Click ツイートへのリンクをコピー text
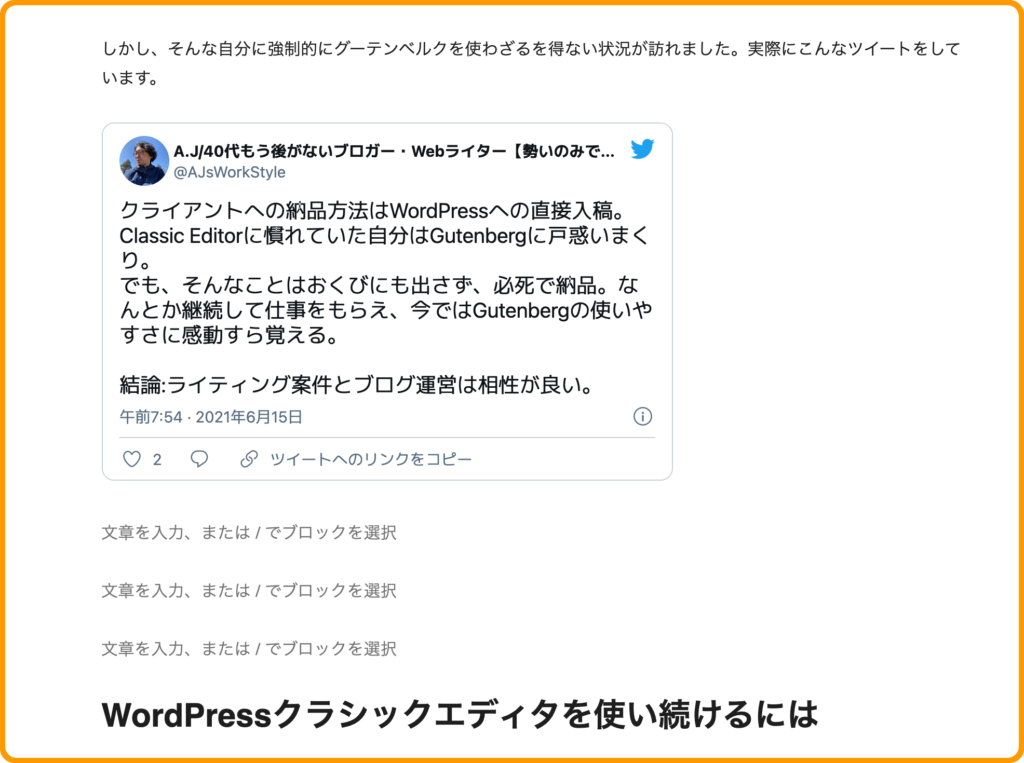This screenshot has height=763, width=1024. coord(371,459)
